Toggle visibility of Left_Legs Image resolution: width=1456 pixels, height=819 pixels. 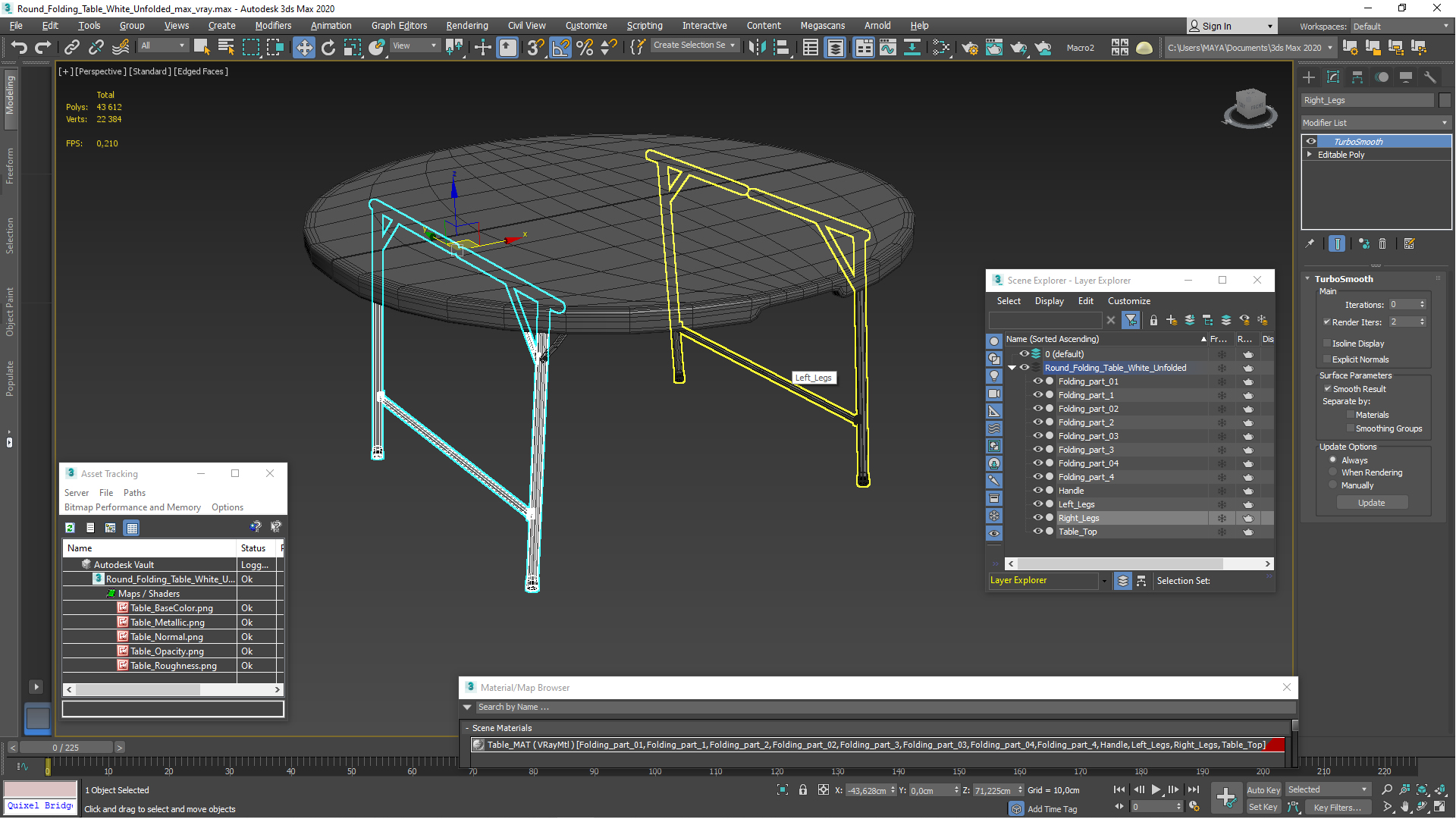click(1038, 504)
